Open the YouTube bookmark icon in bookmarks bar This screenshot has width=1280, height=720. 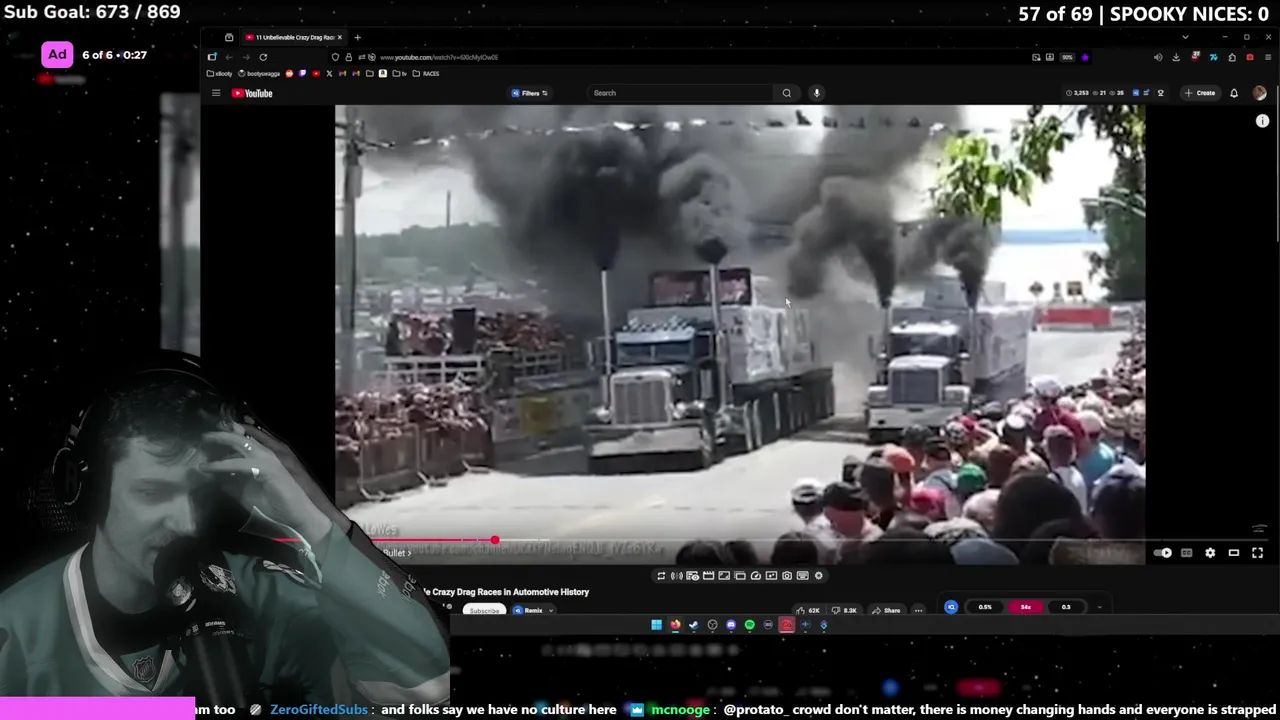pyautogui.click(x=316, y=73)
